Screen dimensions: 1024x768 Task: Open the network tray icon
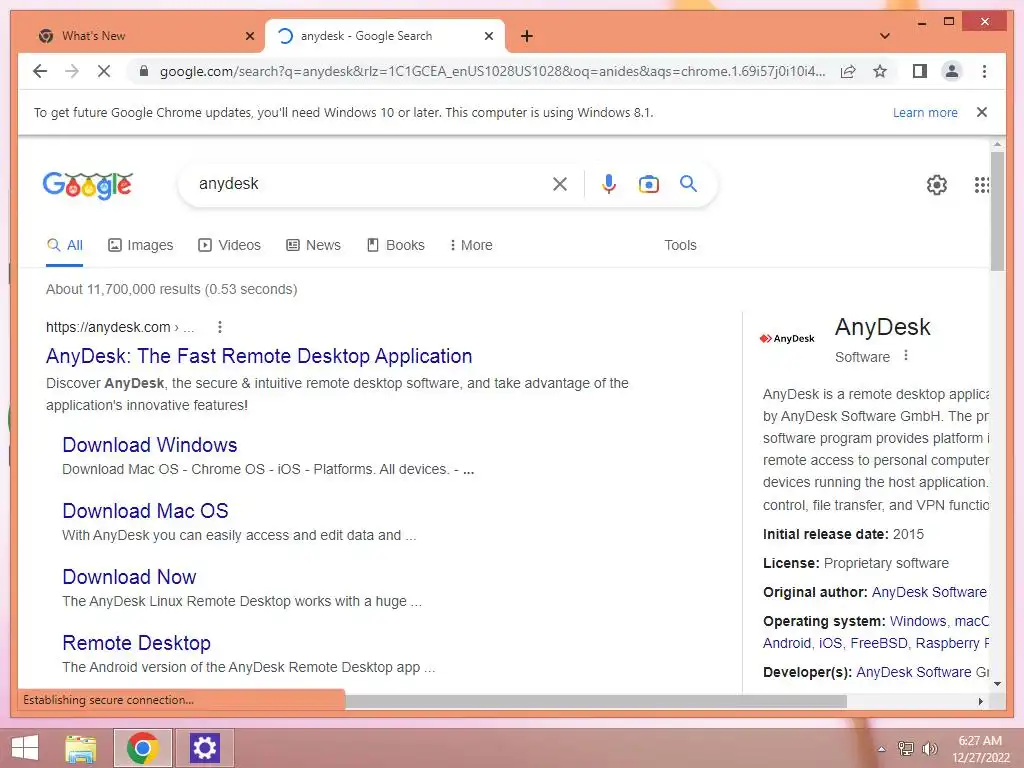pyautogui.click(x=906, y=749)
